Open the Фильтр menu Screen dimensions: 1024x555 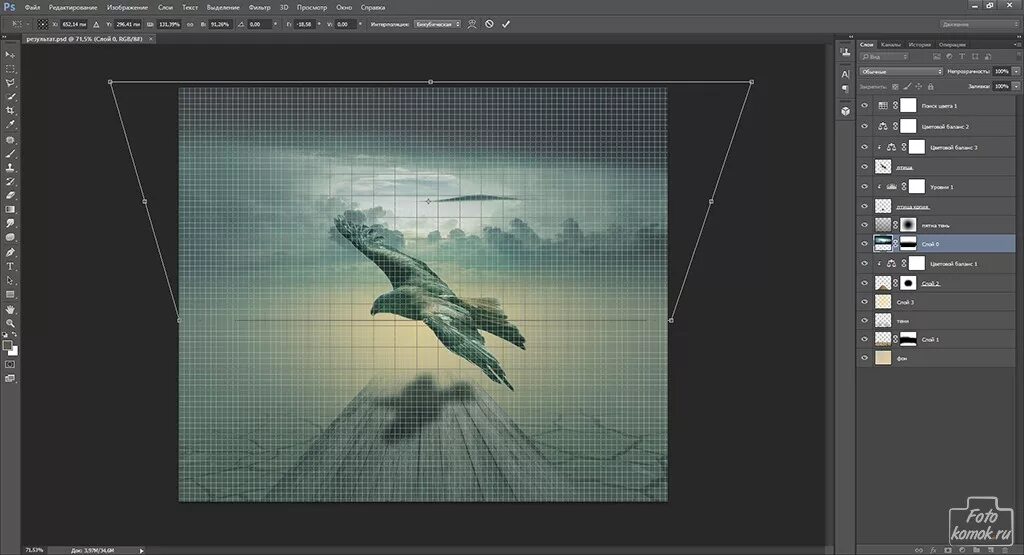[259, 7]
